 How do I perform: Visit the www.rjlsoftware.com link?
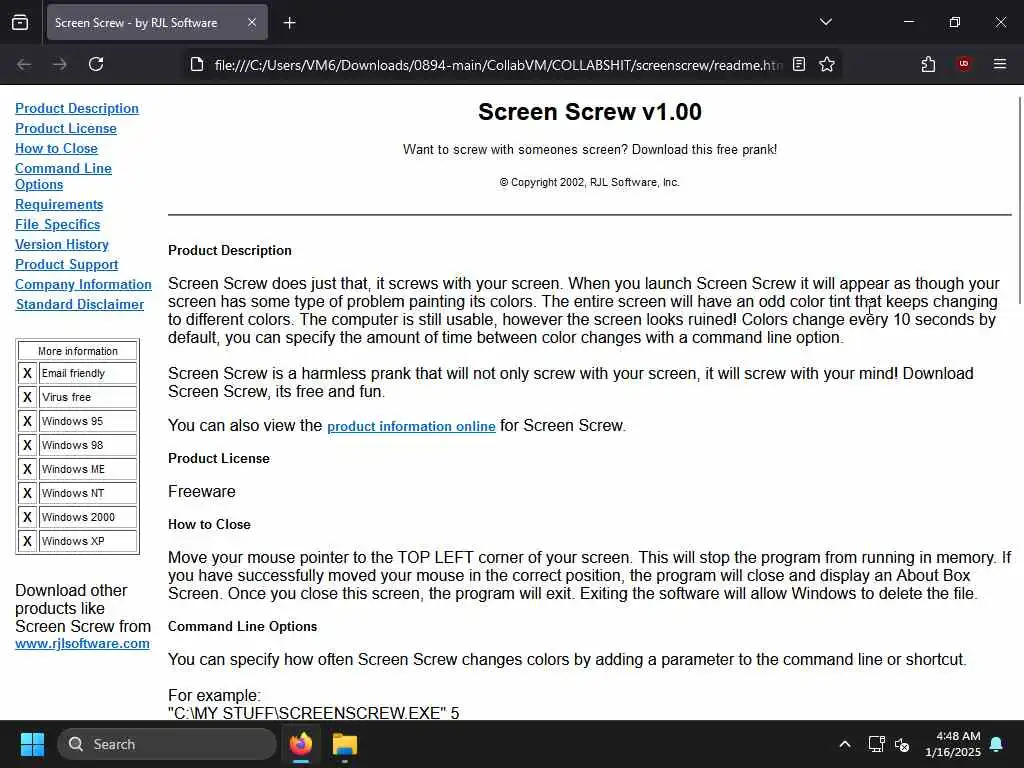[x=82, y=644]
